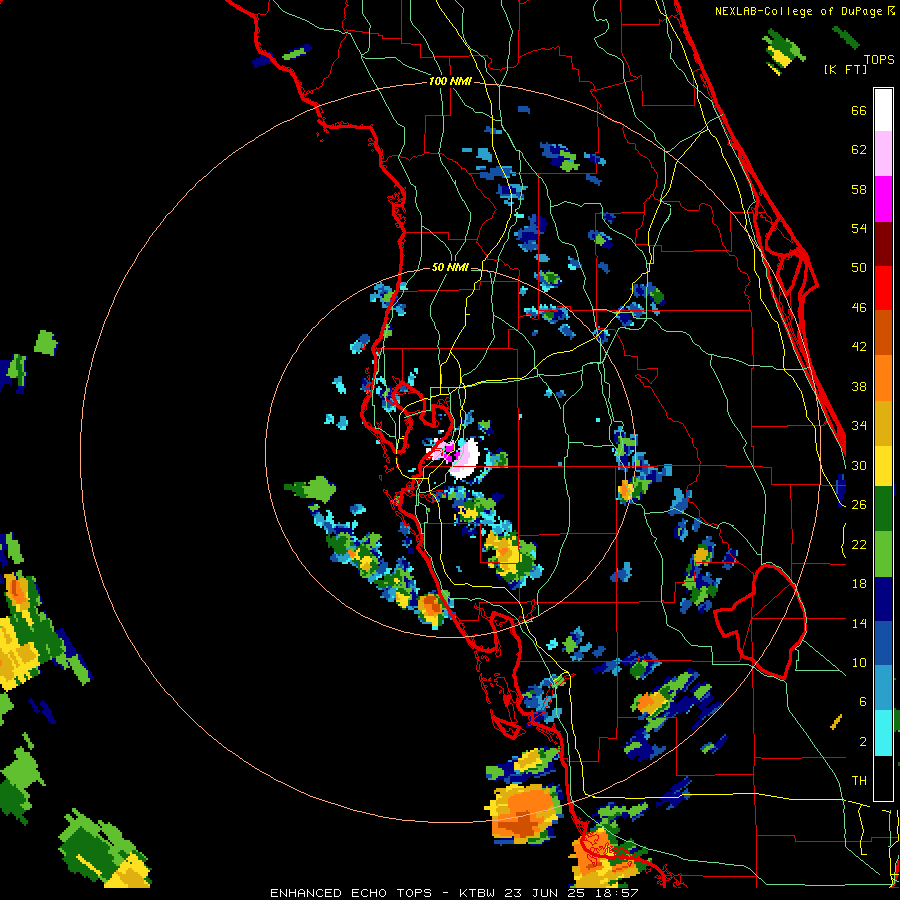The height and width of the screenshot is (900, 900).
Task: Click the 6 legend value
Action: [862, 701]
